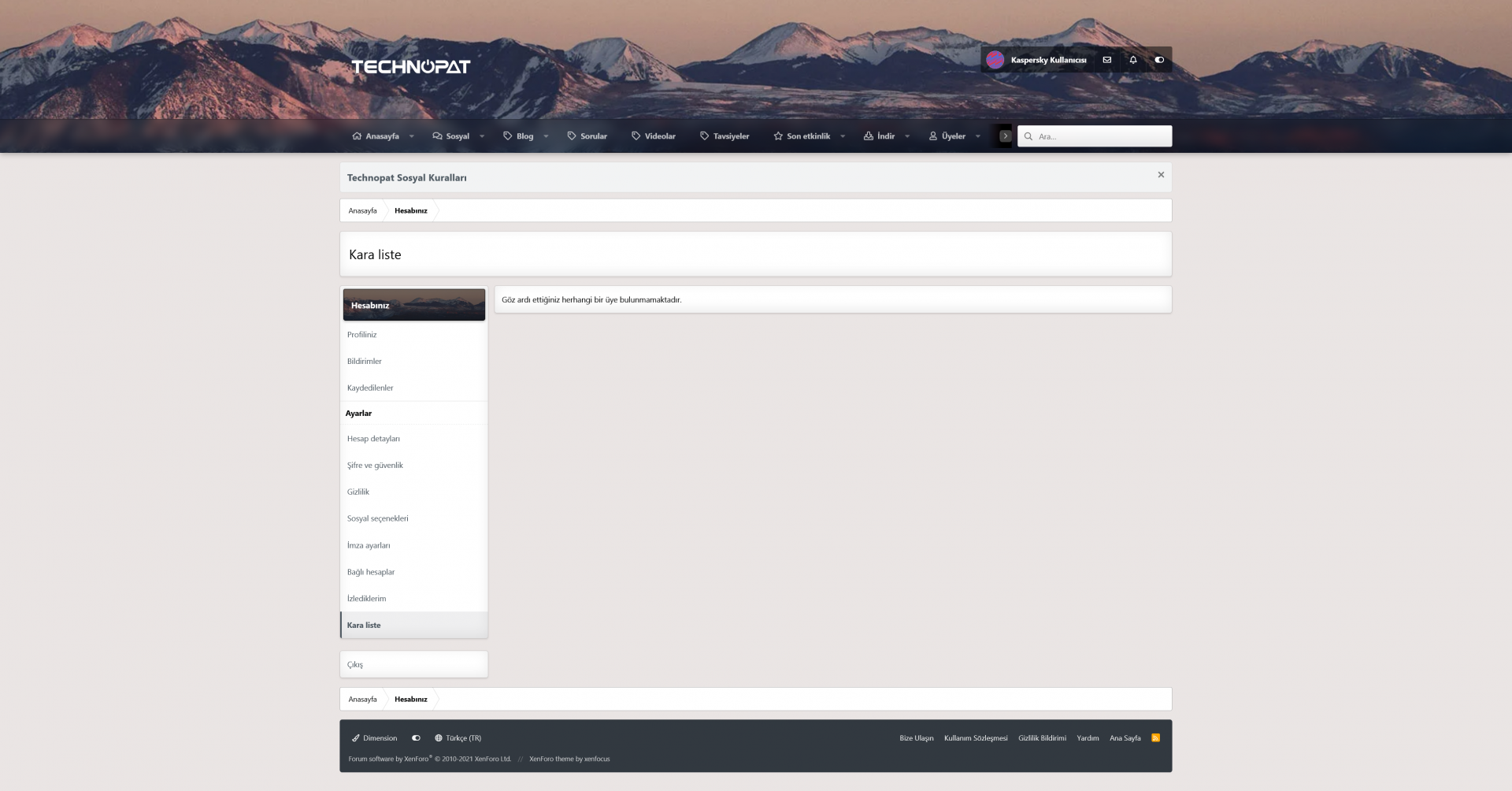Image resolution: width=1512 pixels, height=791 pixels.
Task: Expand the Sosyal menu arrow
Action: (482, 136)
